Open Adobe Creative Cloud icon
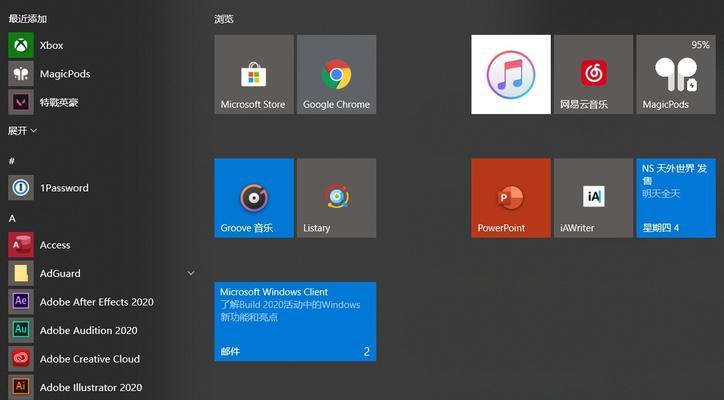Viewport: 724px width, 400px height. pos(21,359)
